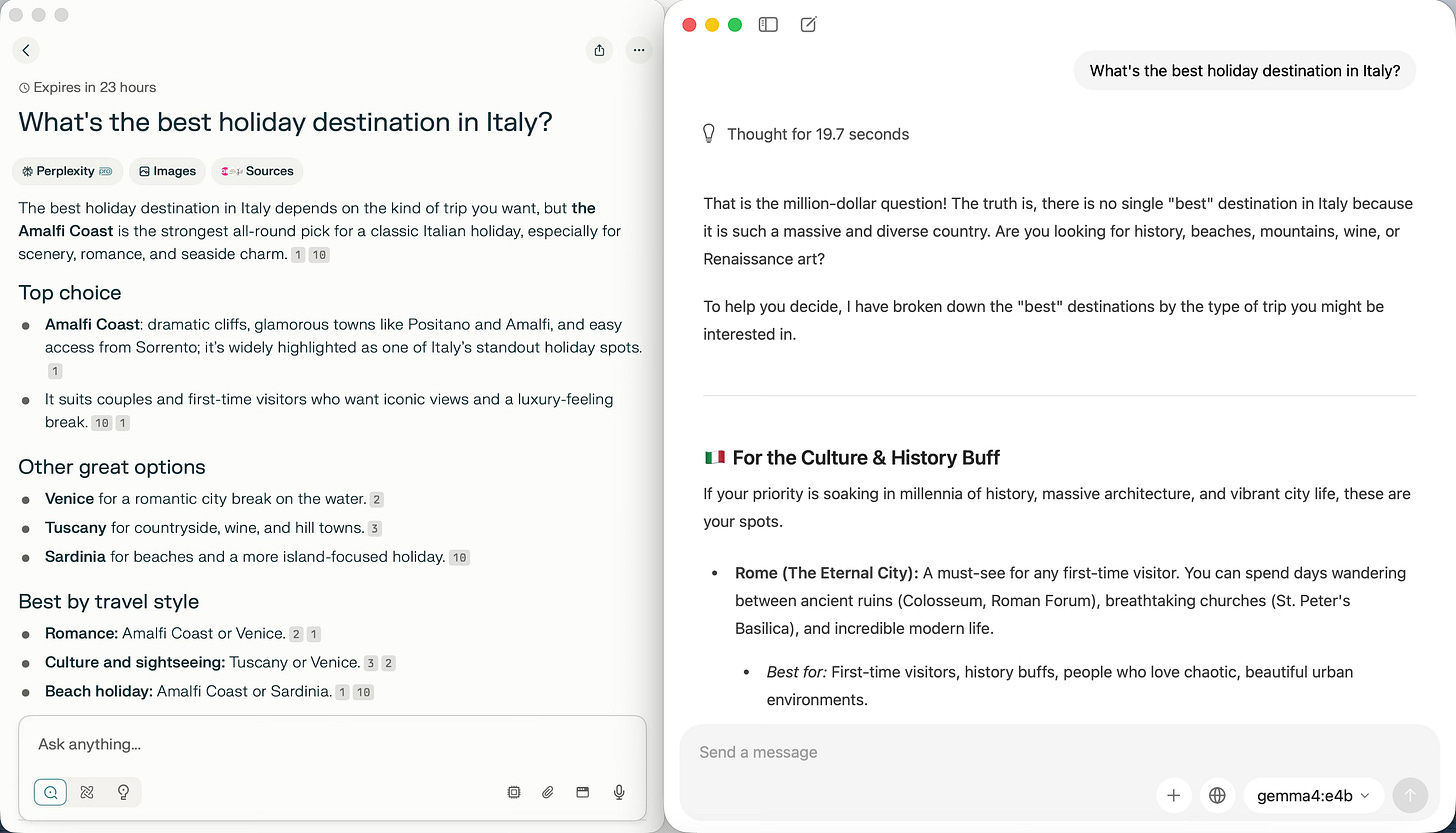The image size is (1456, 833).
Task: Minimize chat window with yellow button
Action: pos(712,25)
